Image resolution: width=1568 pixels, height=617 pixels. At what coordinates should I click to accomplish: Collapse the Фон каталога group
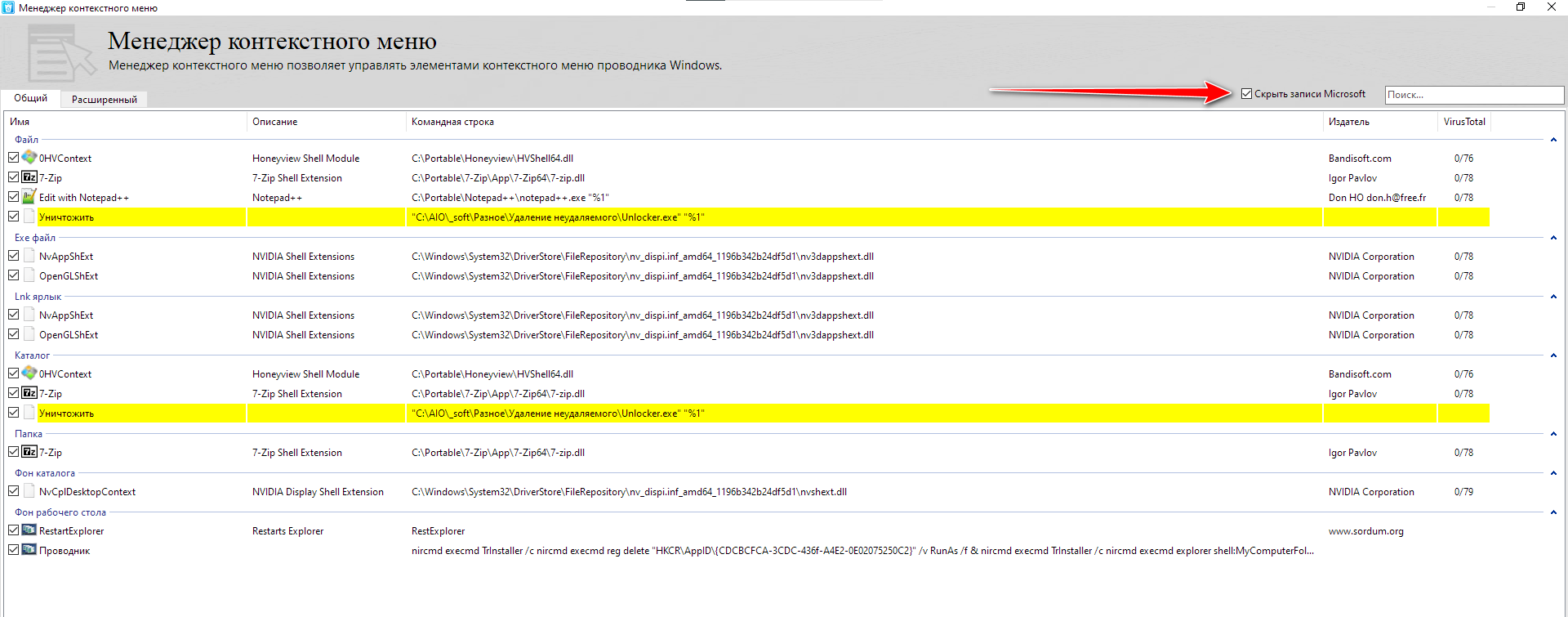click(x=1553, y=473)
